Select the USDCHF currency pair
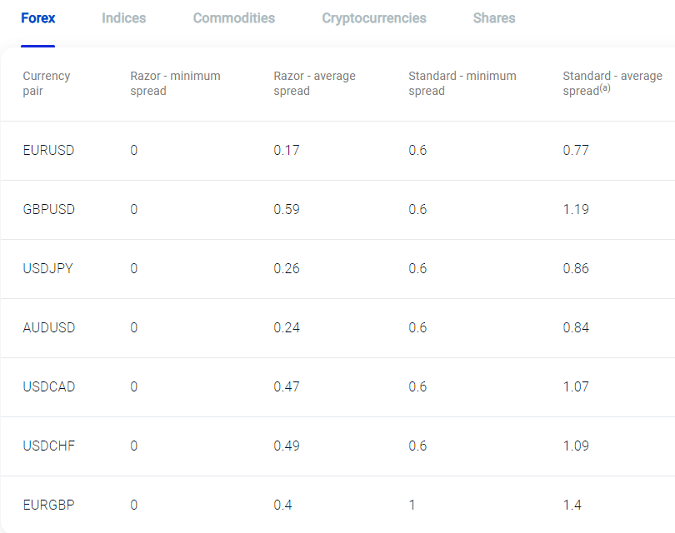Image resolution: width=675 pixels, height=533 pixels. (x=49, y=446)
